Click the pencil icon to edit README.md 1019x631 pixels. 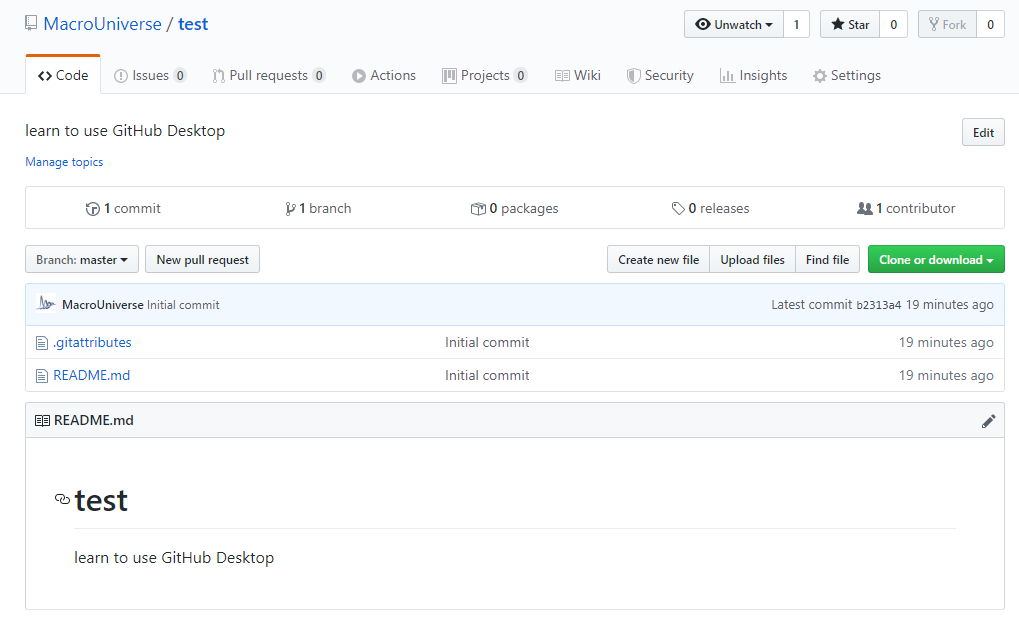tap(988, 421)
